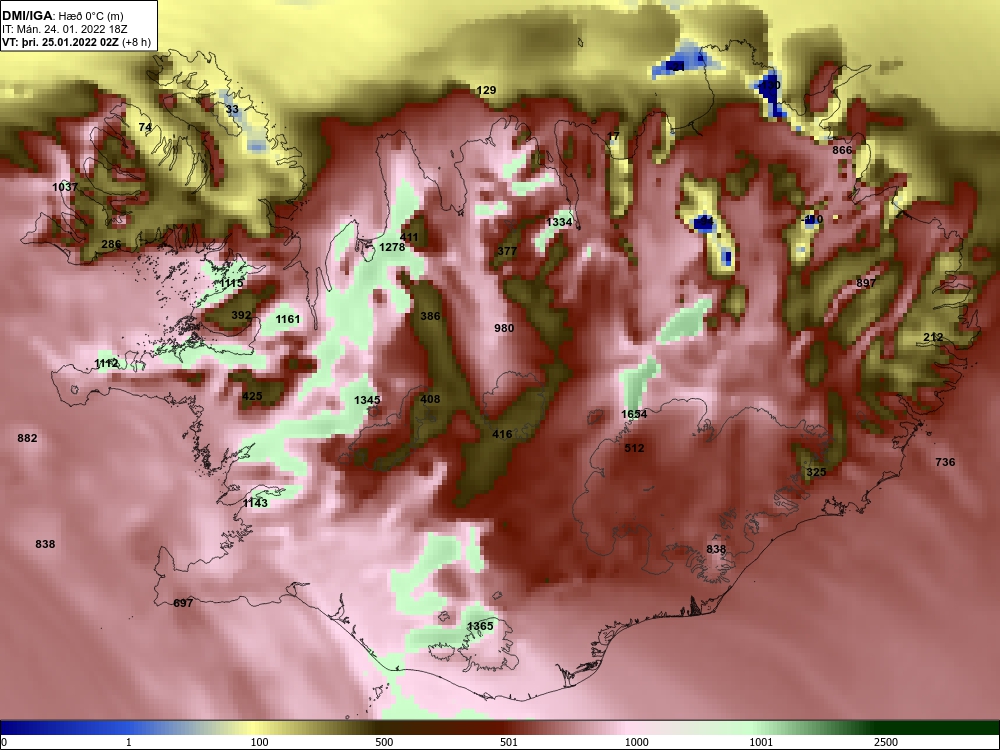
Task: Select the 1345 height label
Action: pyautogui.click(x=367, y=400)
